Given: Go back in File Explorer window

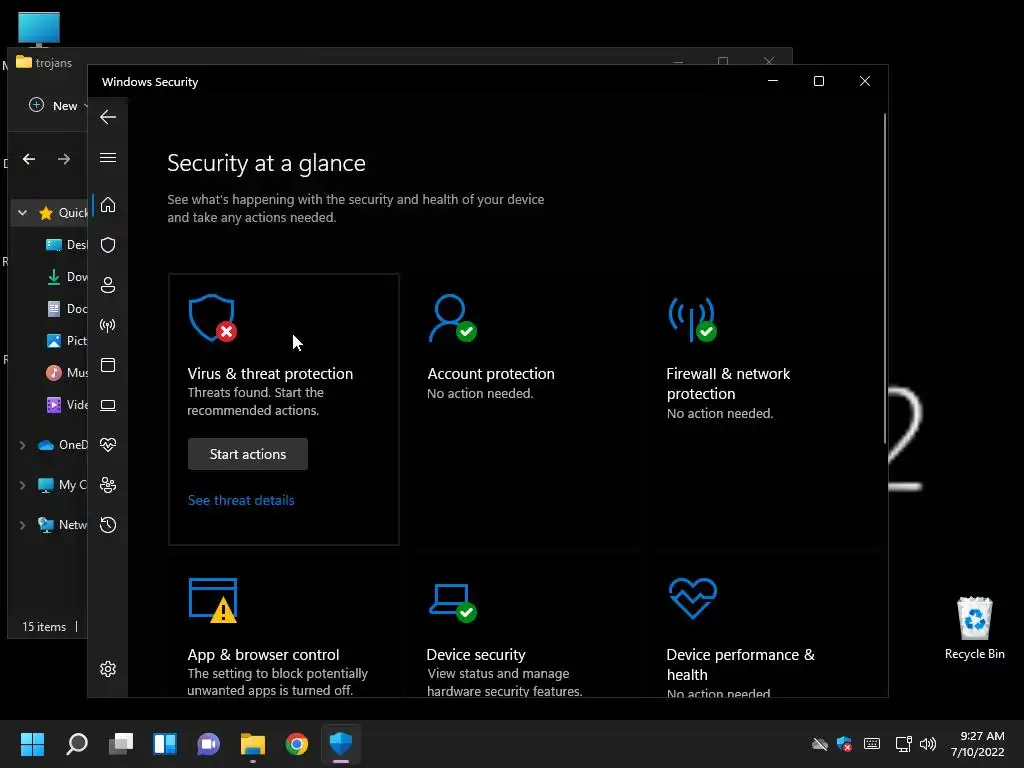Looking at the screenshot, I should point(29,159).
